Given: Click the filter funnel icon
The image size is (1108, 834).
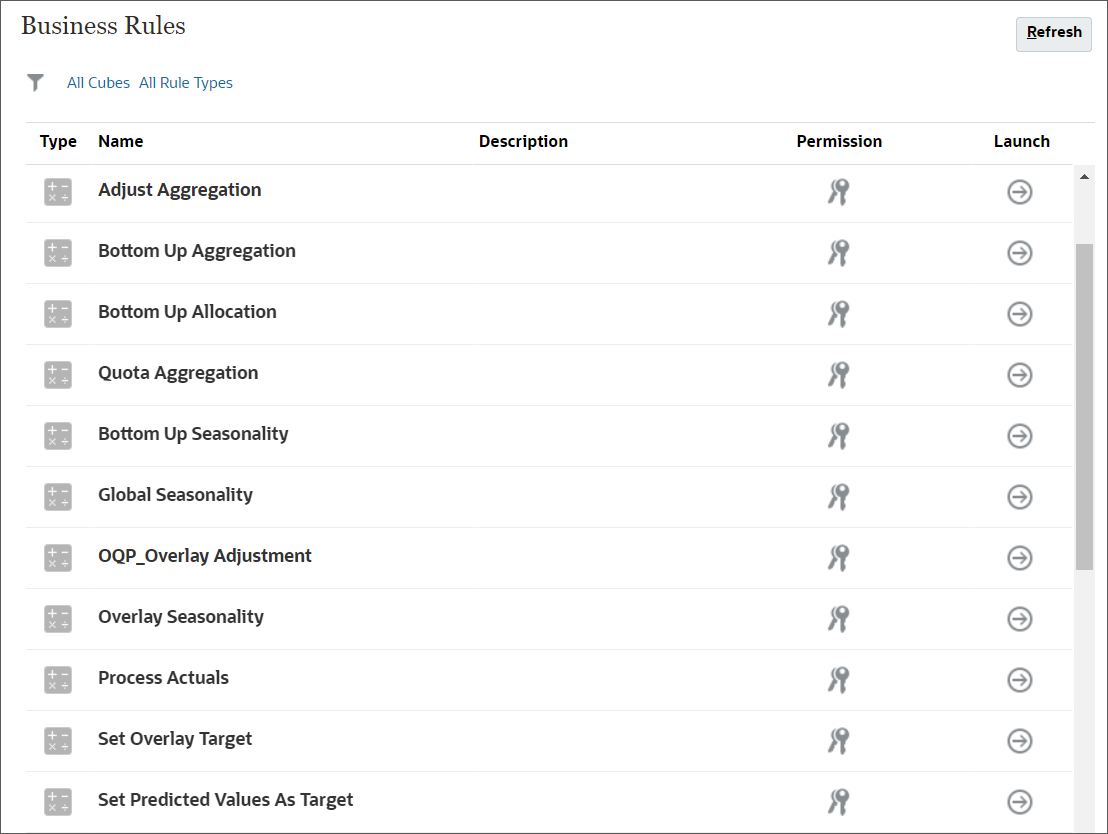Looking at the screenshot, I should [x=36, y=82].
